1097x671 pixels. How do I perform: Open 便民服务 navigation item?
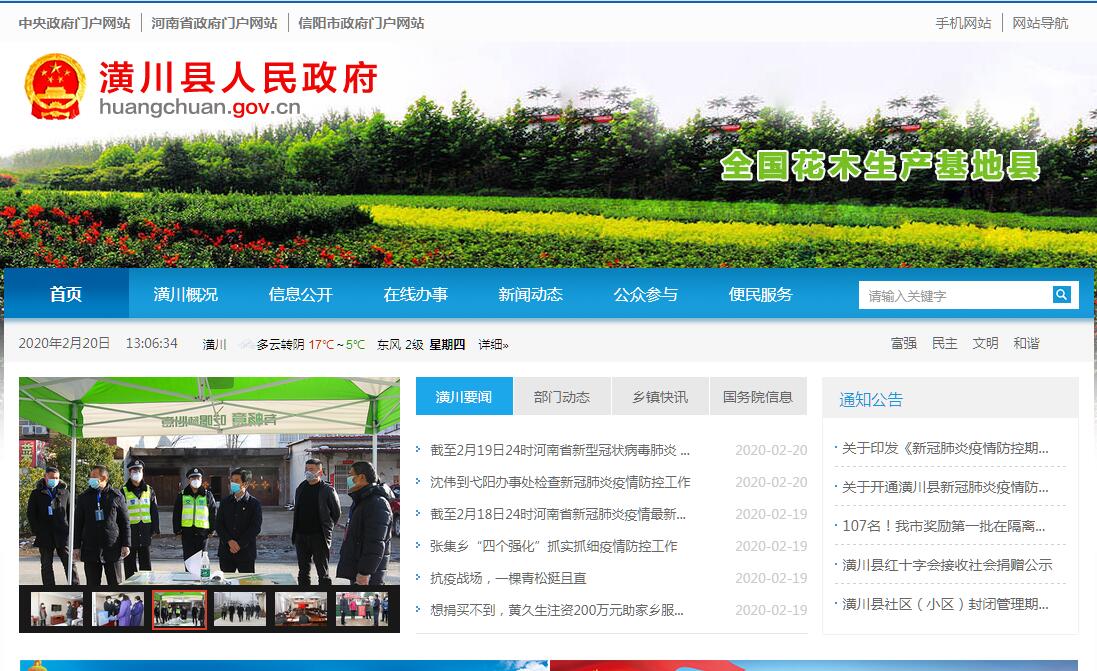(x=760, y=294)
